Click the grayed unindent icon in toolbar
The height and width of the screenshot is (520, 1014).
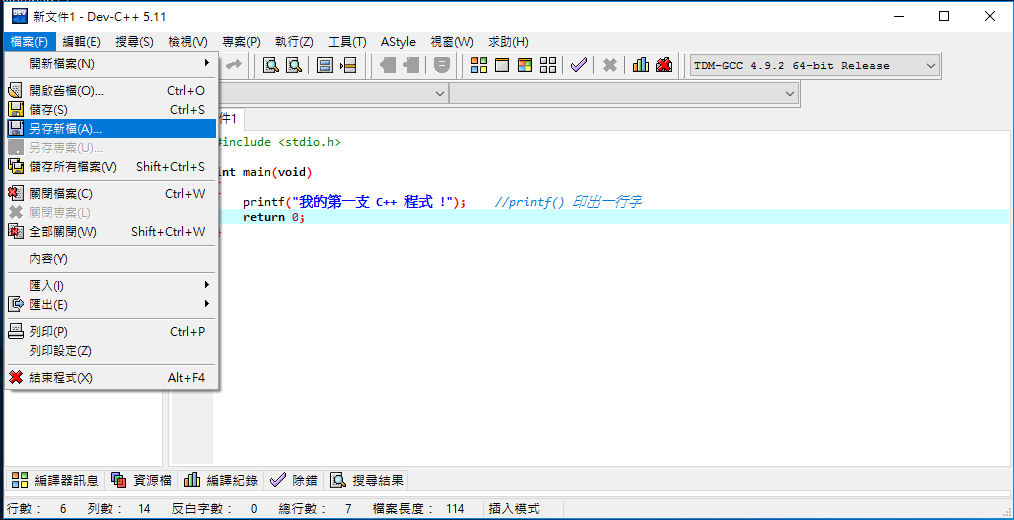pyautogui.click(x=411, y=65)
